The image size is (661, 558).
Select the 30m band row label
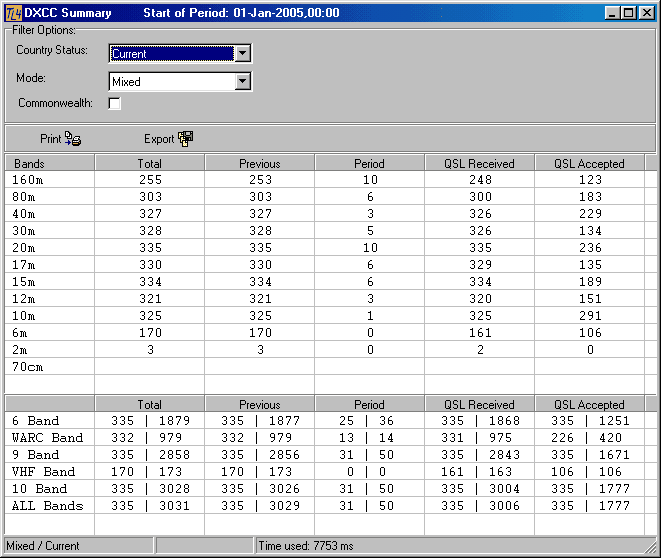24,231
